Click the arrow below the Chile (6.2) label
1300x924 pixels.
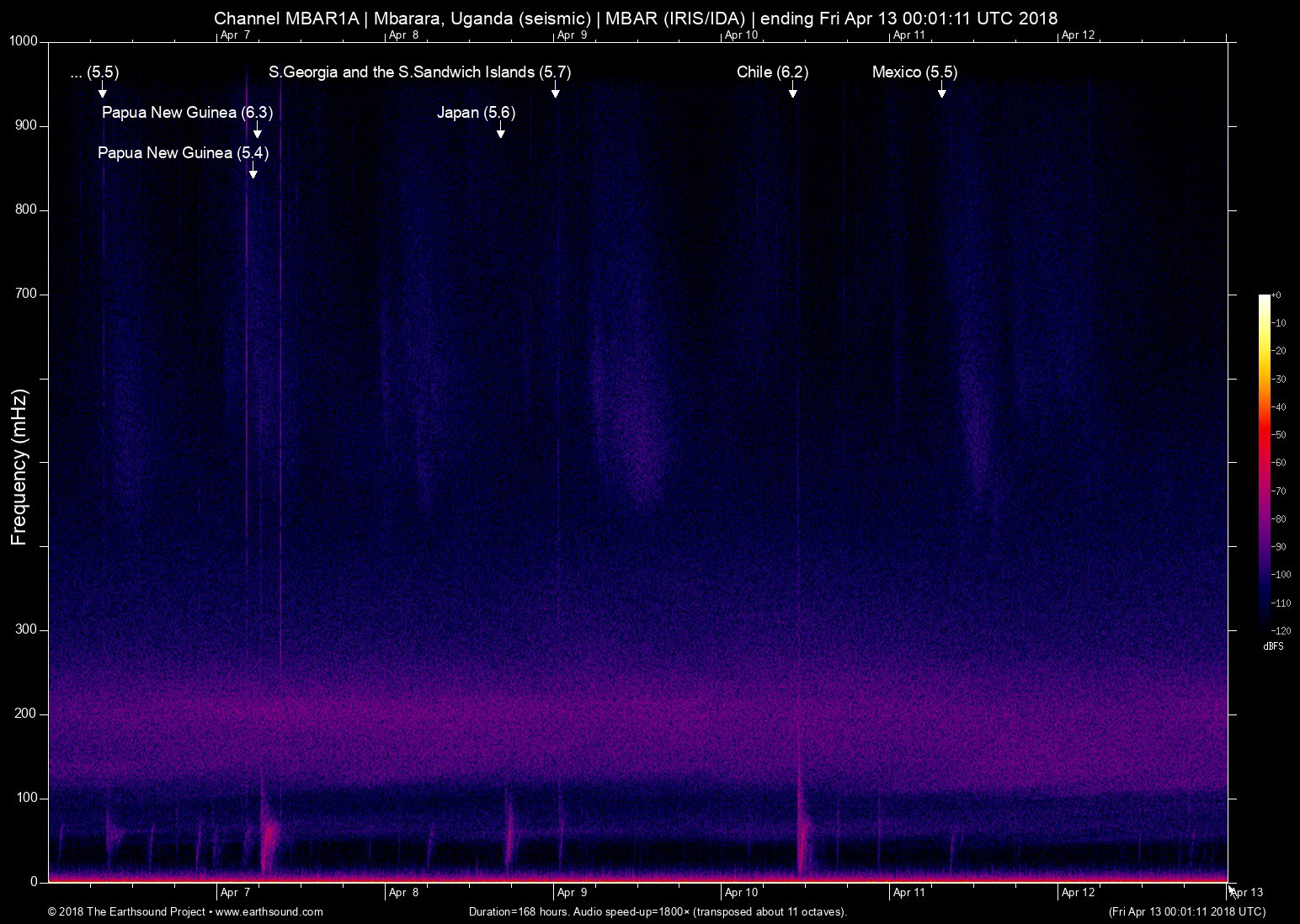click(792, 91)
